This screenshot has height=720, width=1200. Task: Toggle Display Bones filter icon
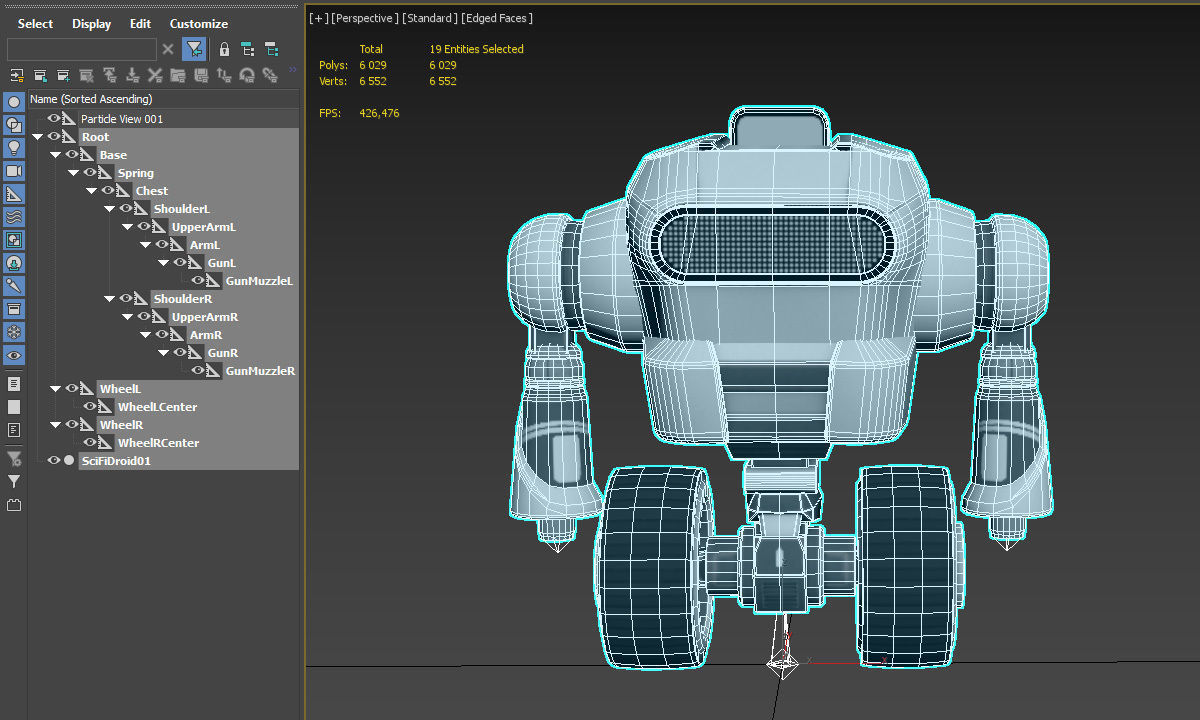[14, 286]
